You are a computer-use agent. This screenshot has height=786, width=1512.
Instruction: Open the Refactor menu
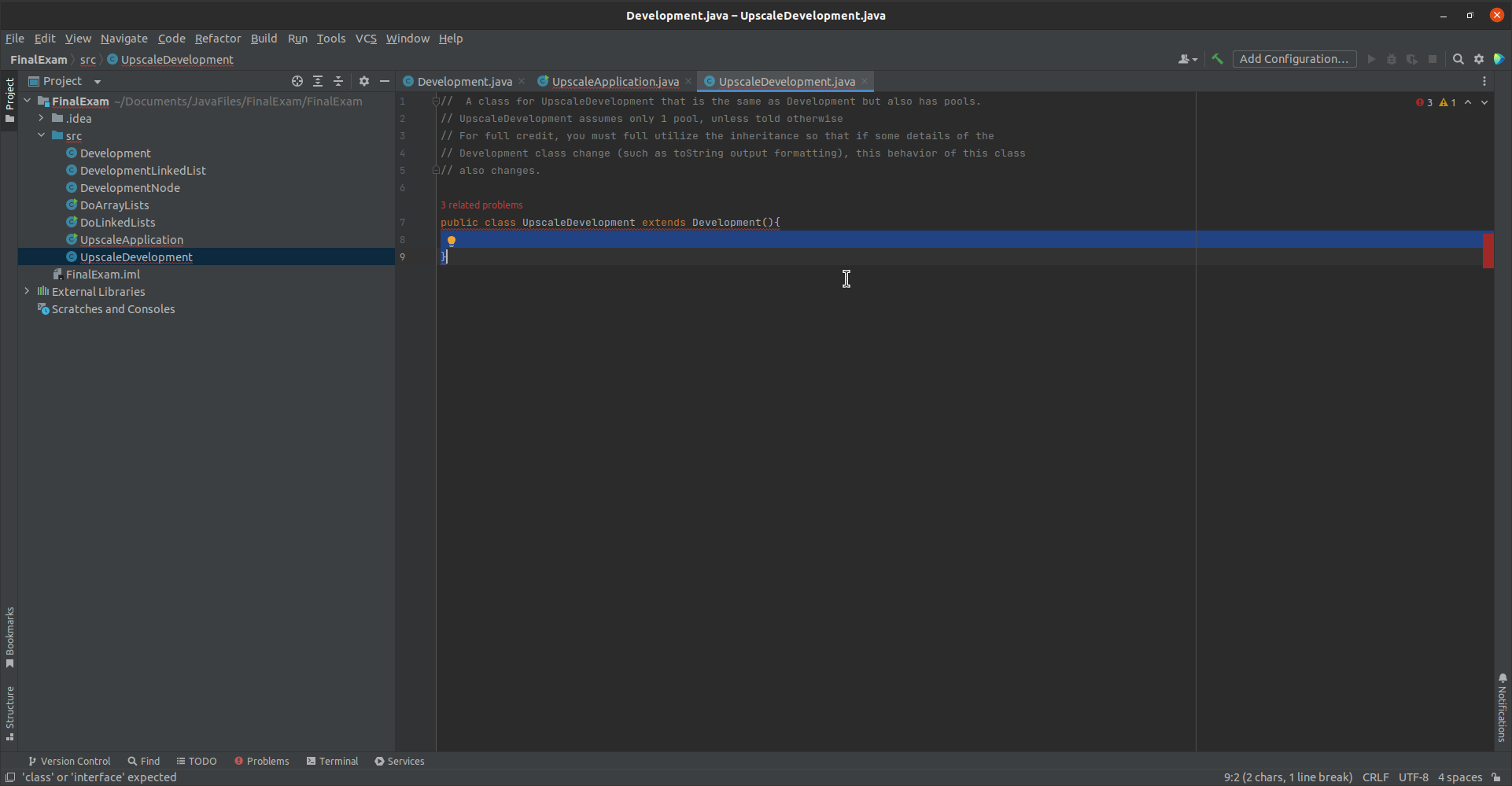pyautogui.click(x=218, y=39)
